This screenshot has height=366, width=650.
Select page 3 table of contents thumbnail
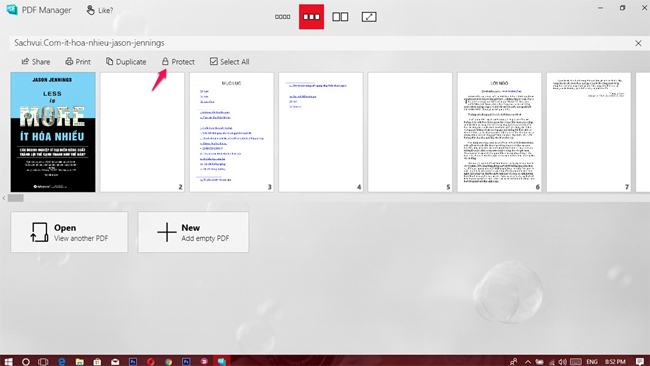[232, 132]
